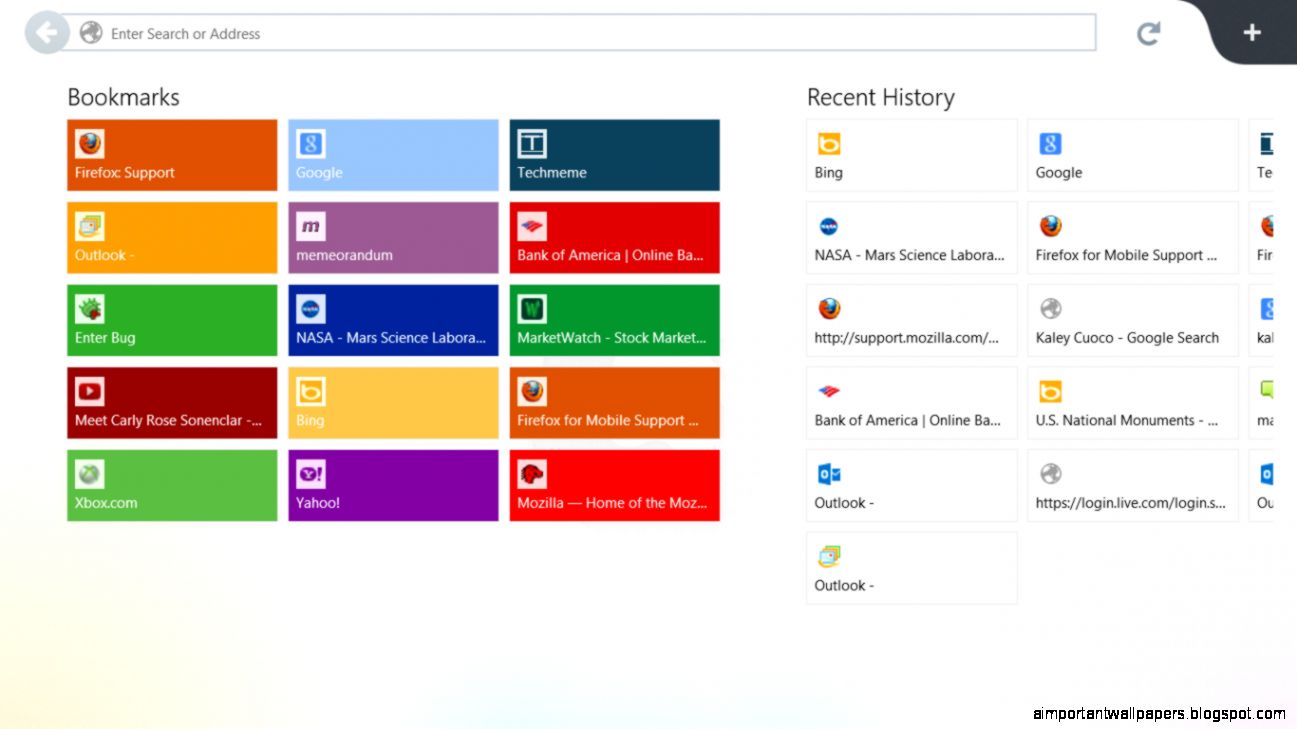Open Kaley Cuoco Google Search from history
The height and width of the screenshot is (729, 1297).
click(1131, 319)
